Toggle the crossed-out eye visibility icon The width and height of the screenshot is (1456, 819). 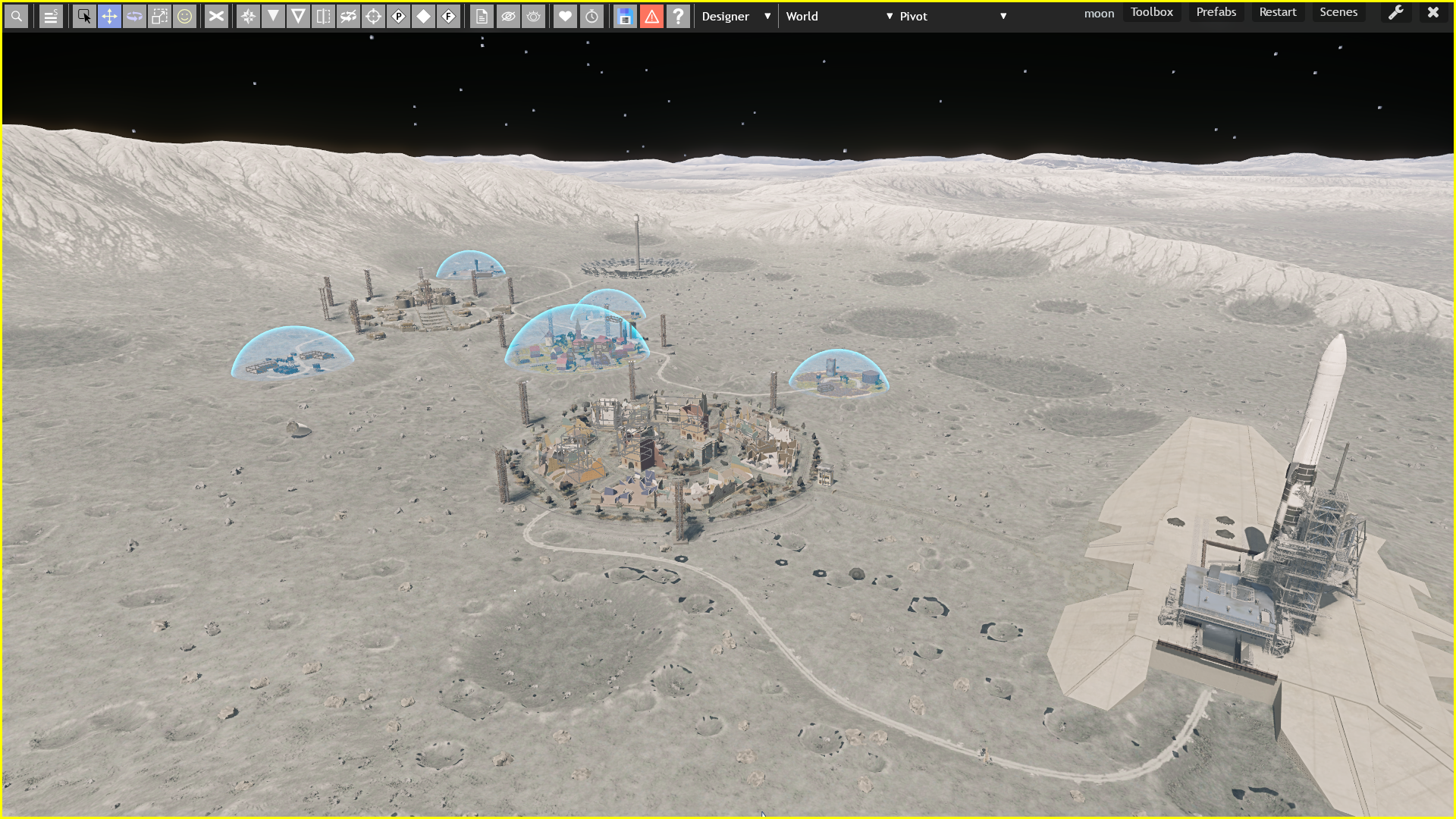[508, 16]
